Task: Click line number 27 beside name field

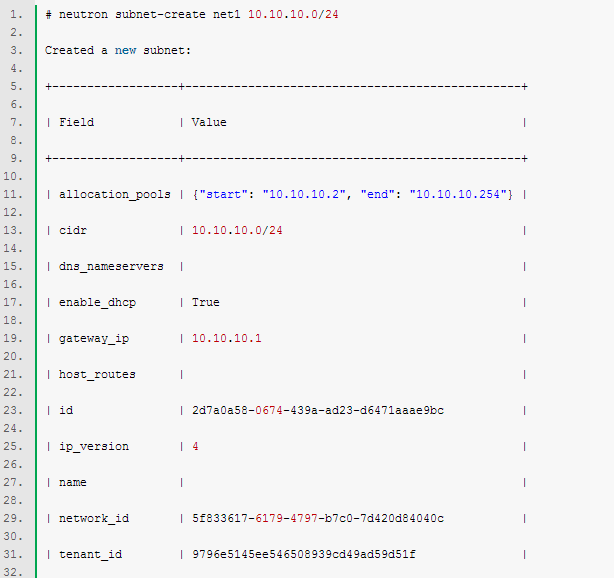Action: [14, 482]
